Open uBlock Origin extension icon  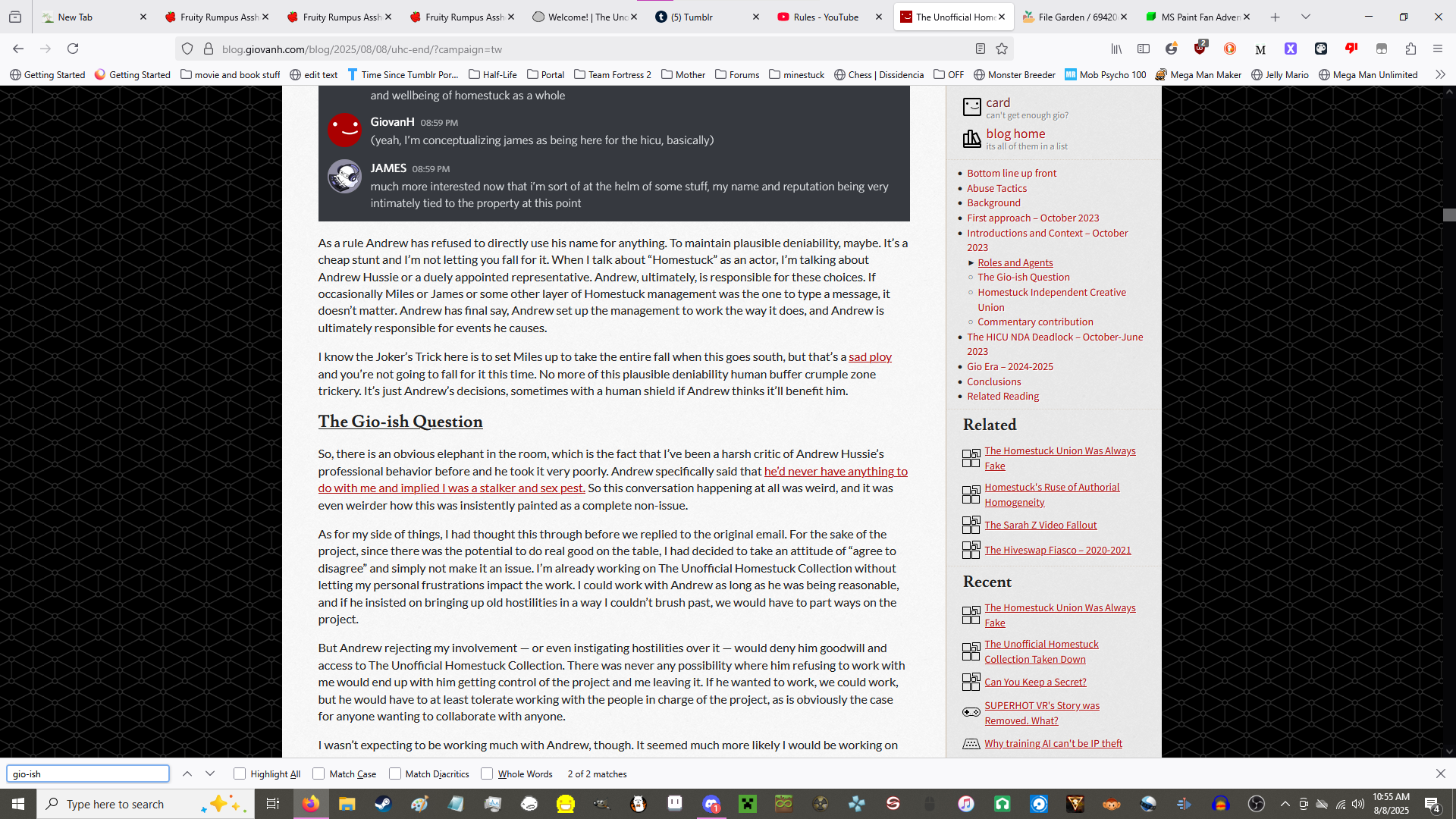click(x=1200, y=49)
